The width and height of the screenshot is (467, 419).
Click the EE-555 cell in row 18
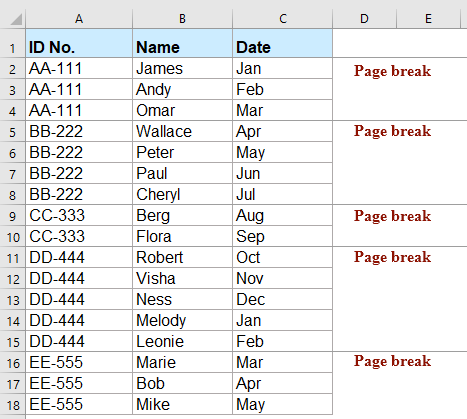click(x=79, y=404)
